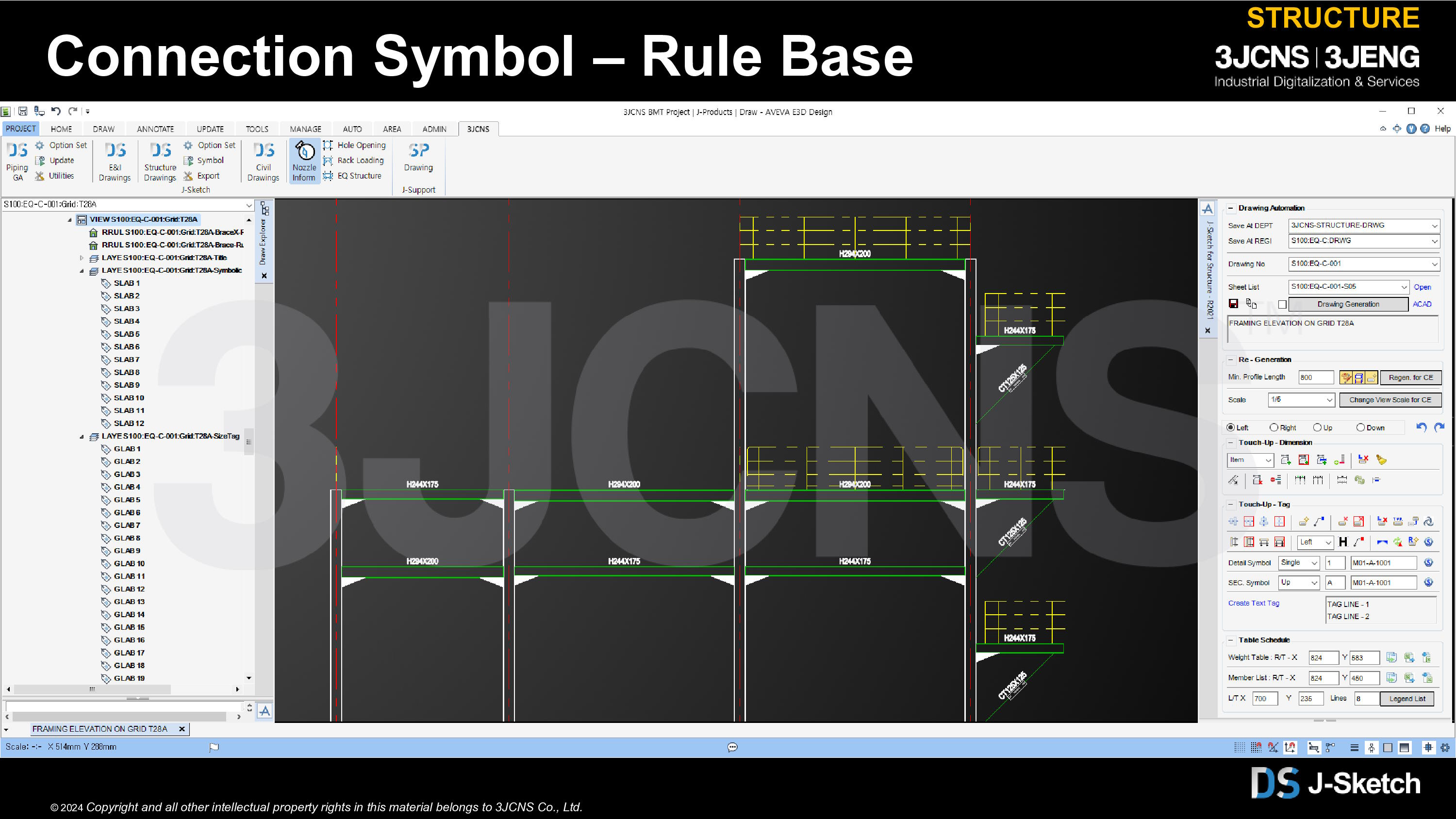Click the red save icon in Drawing Automation
The image size is (1456, 819).
[1233, 304]
